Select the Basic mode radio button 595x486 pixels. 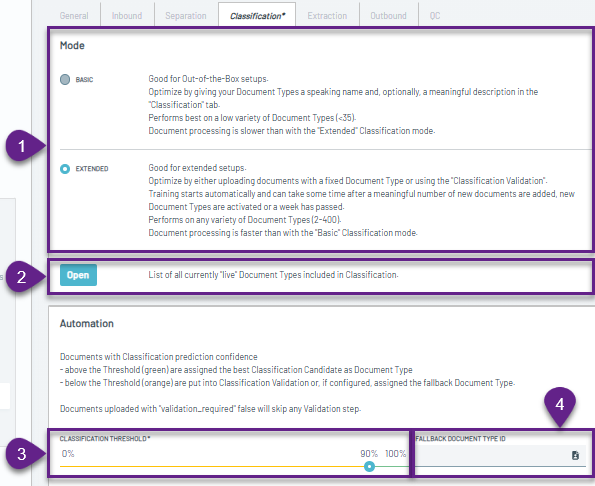[x=65, y=79]
